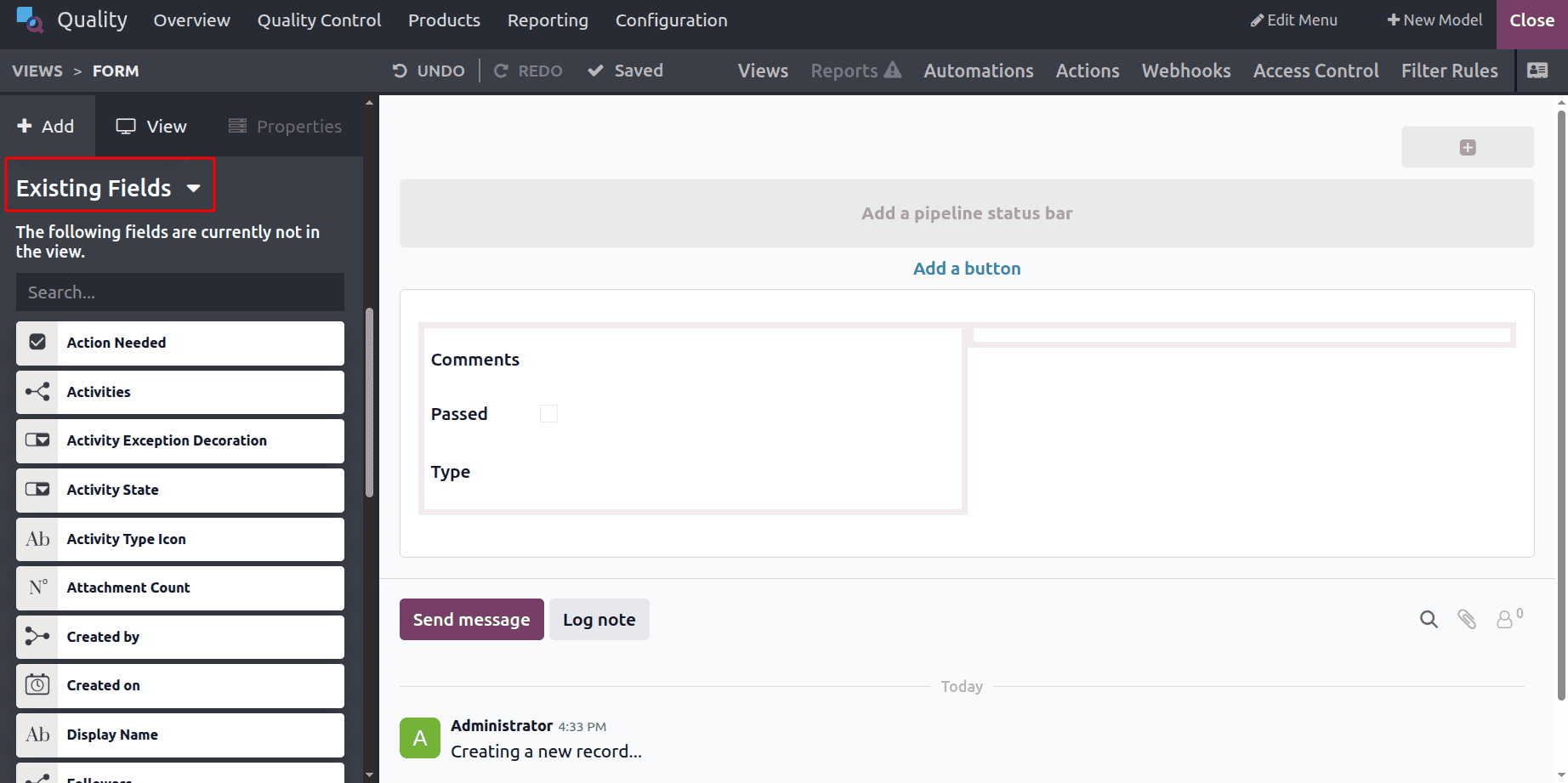Open the notes card icon beside Filter Rules
Viewport: 1568px width, 783px height.
tap(1537, 71)
